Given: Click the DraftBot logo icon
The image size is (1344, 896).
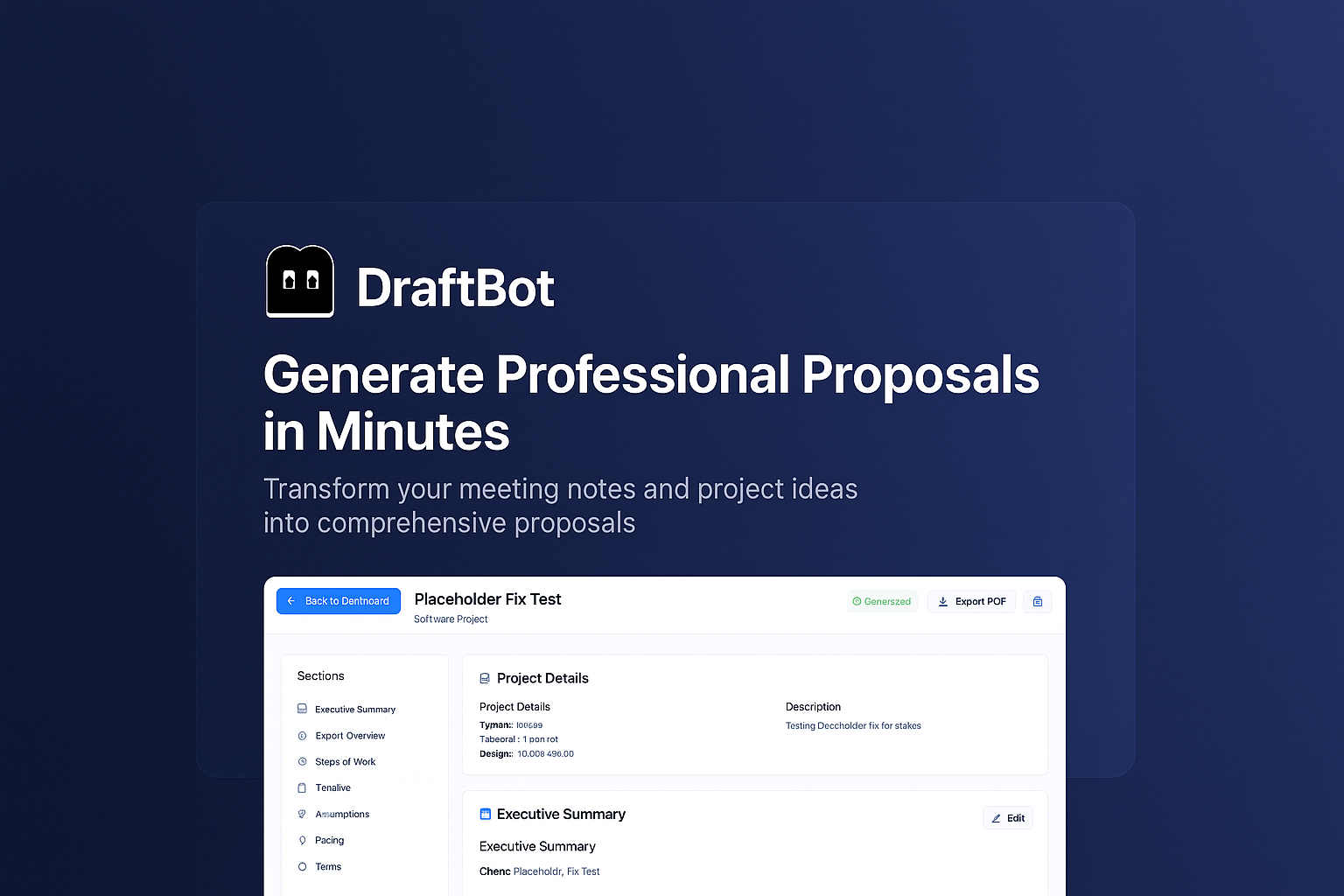Looking at the screenshot, I should (x=300, y=282).
